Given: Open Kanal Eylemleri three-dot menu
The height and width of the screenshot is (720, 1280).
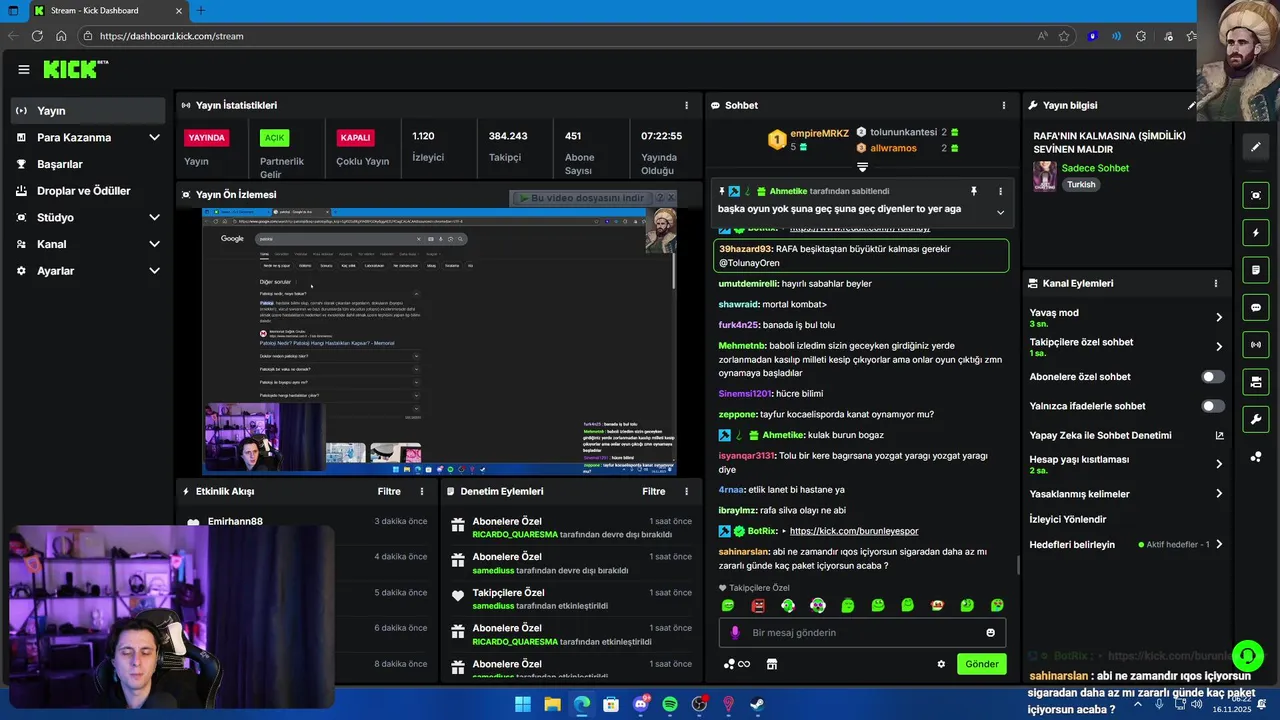Looking at the screenshot, I should [1216, 283].
